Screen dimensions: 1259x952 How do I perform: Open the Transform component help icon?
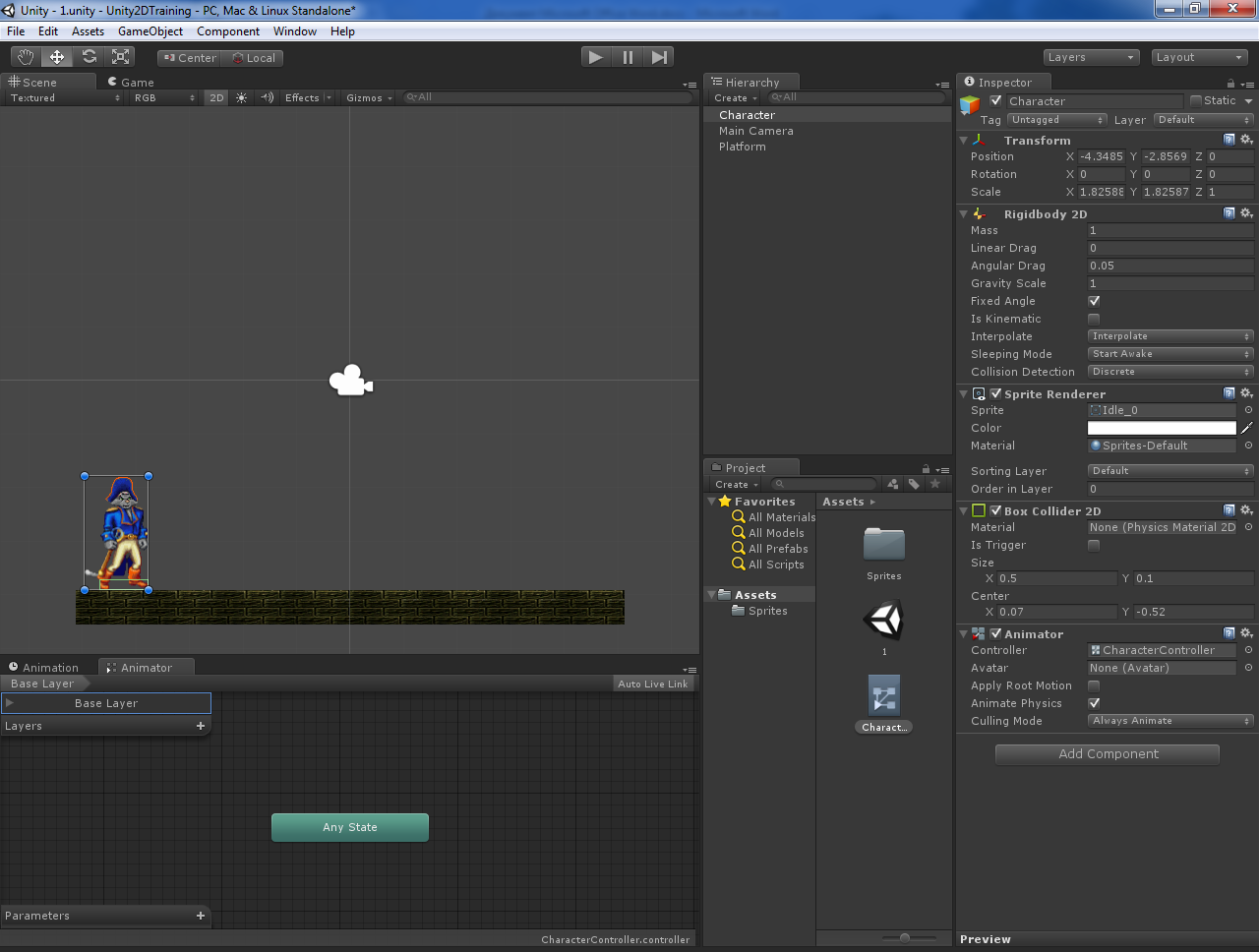[x=1229, y=140]
